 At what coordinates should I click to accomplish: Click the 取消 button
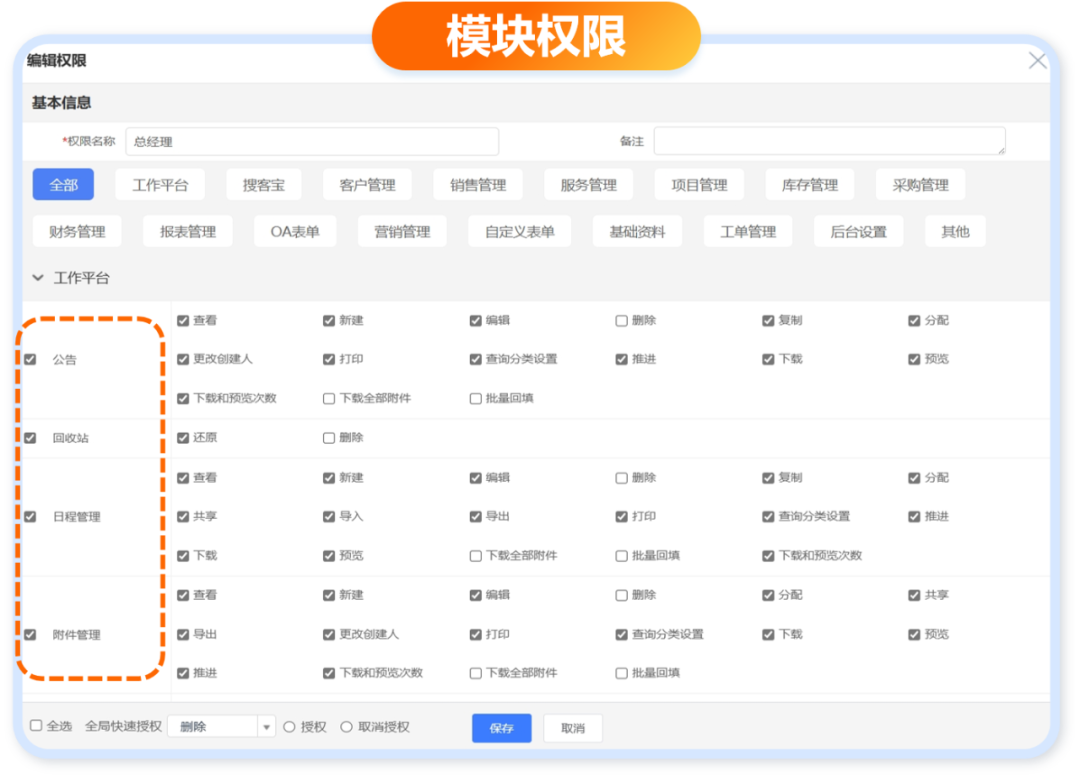coord(572,728)
